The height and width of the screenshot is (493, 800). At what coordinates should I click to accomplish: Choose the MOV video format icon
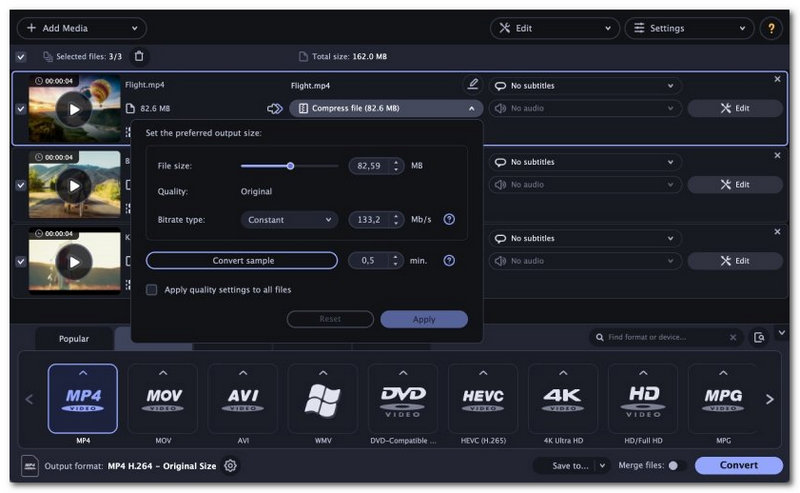click(163, 399)
